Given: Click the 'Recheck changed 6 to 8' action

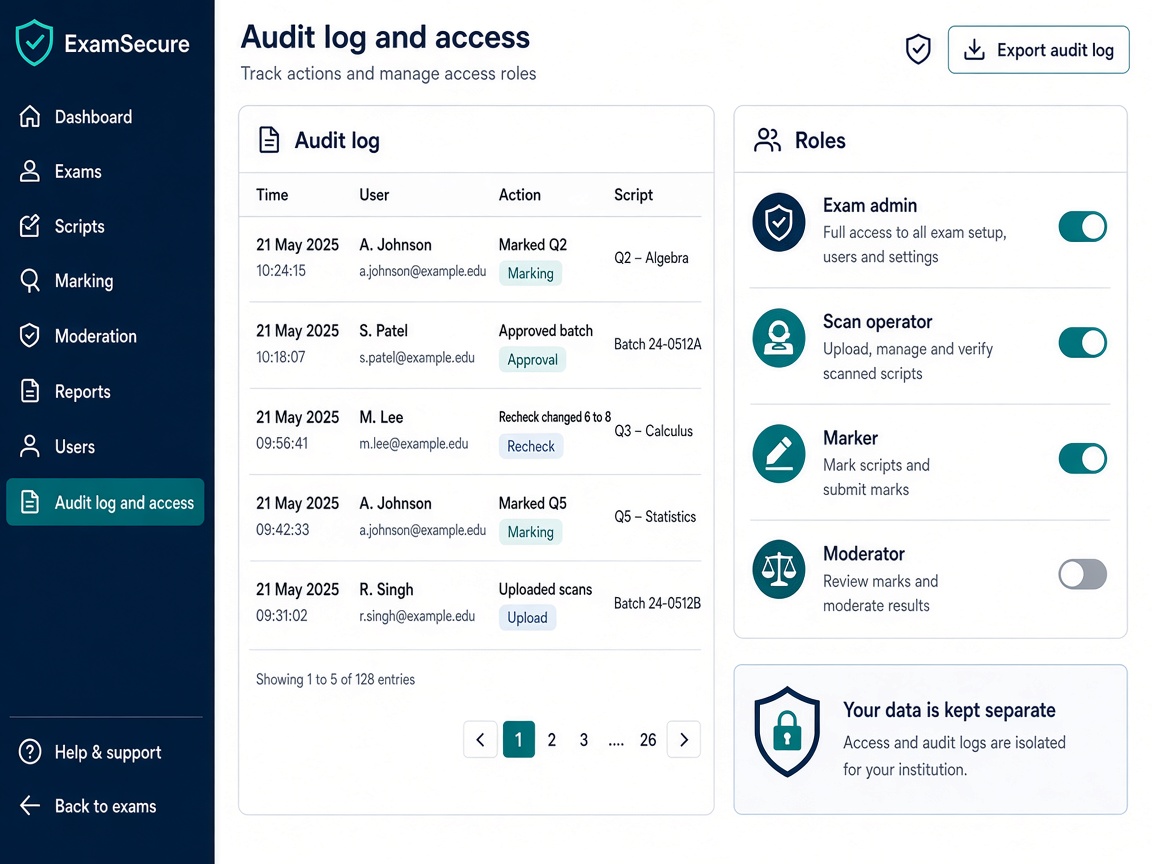Looking at the screenshot, I should tap(555, 417).
